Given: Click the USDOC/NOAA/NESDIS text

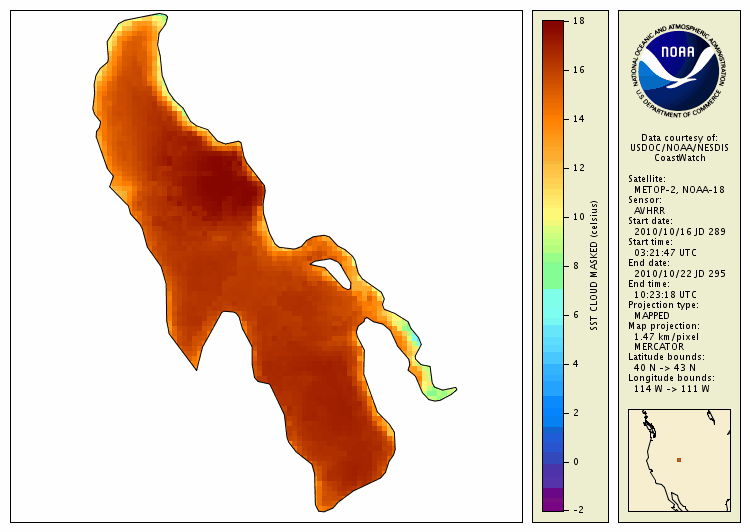Looking at the screenshot, I should [x=679, y=148].
